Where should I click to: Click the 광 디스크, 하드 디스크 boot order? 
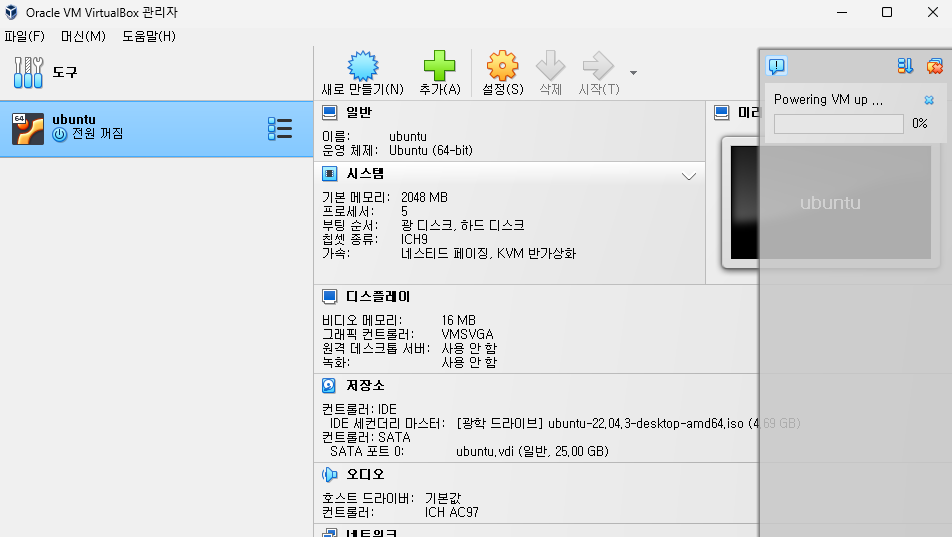coord(463,225)
